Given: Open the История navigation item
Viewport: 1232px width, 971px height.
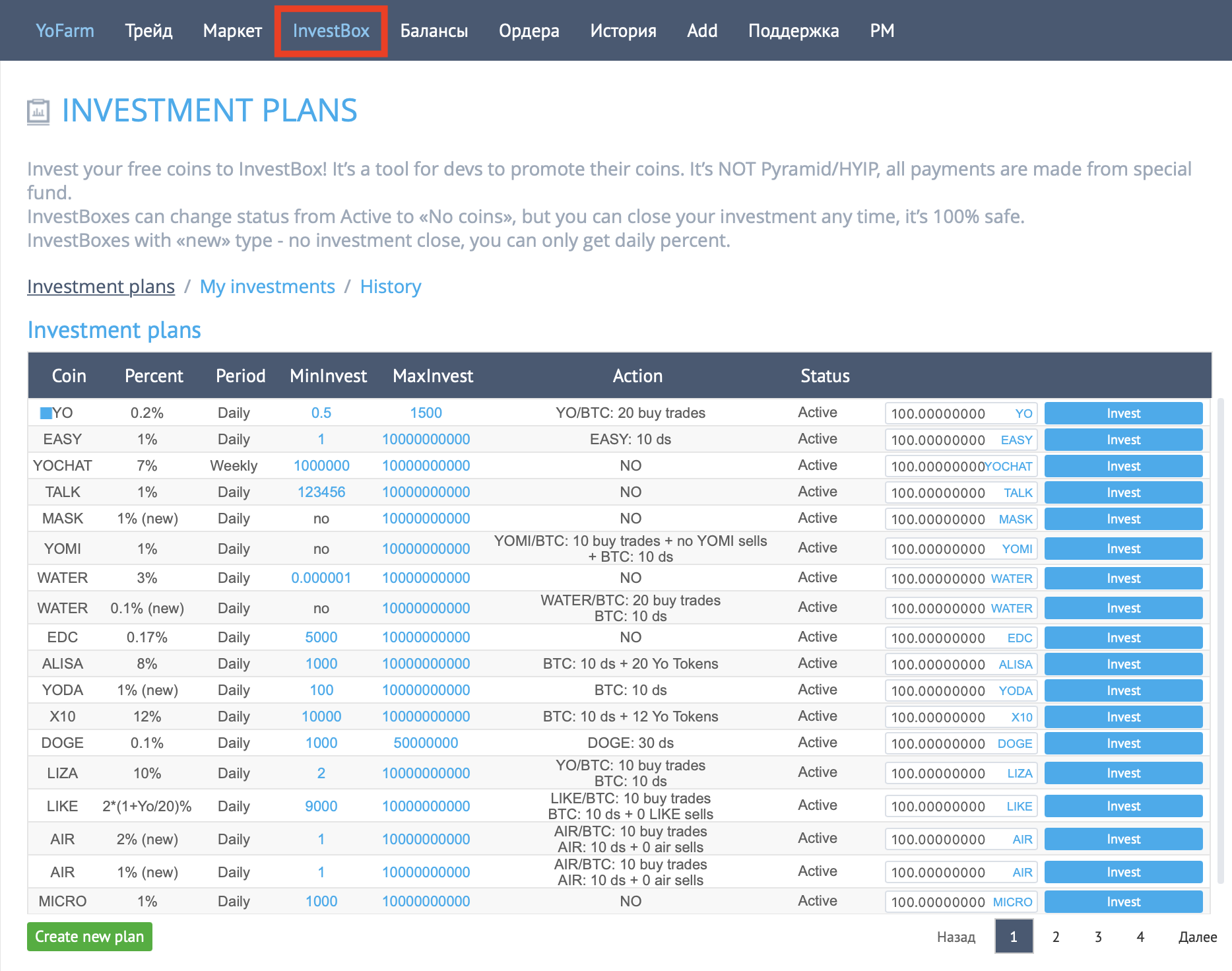Looking at the screenshot, I should click(x=624, y=30).
